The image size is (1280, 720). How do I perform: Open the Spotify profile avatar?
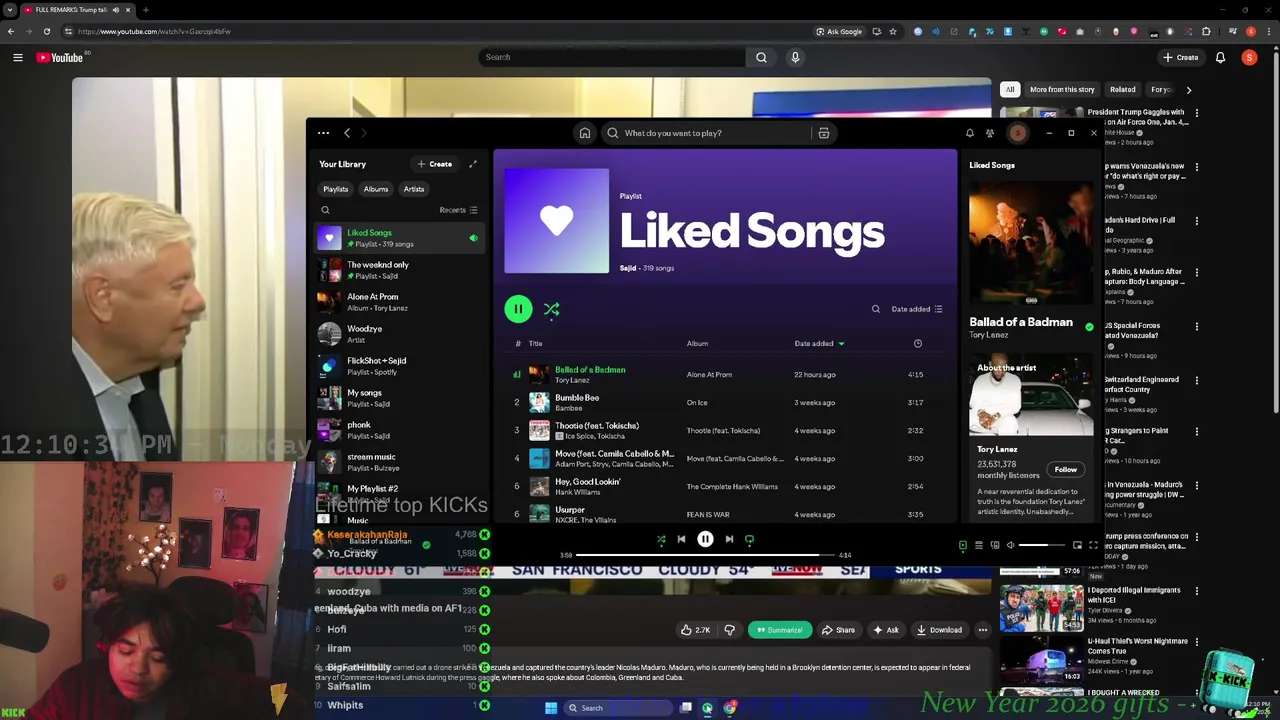pyautogui.click(x=1018, y=133)
